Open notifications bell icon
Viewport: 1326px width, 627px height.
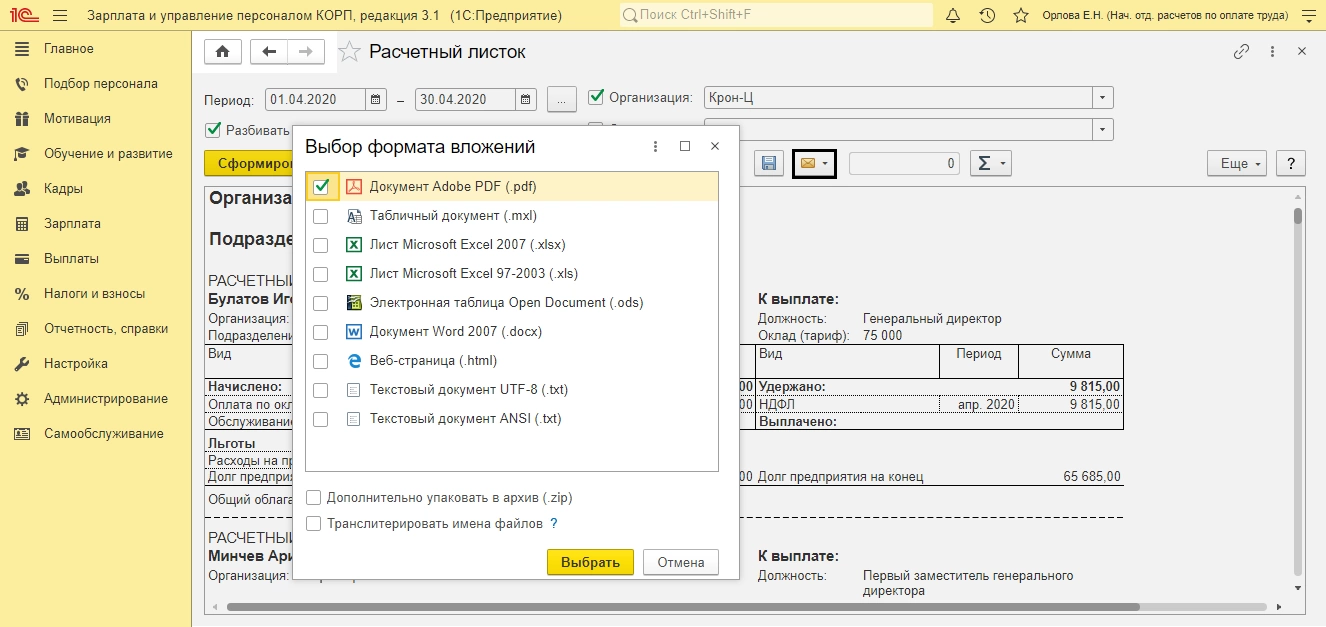coord(953,16)
